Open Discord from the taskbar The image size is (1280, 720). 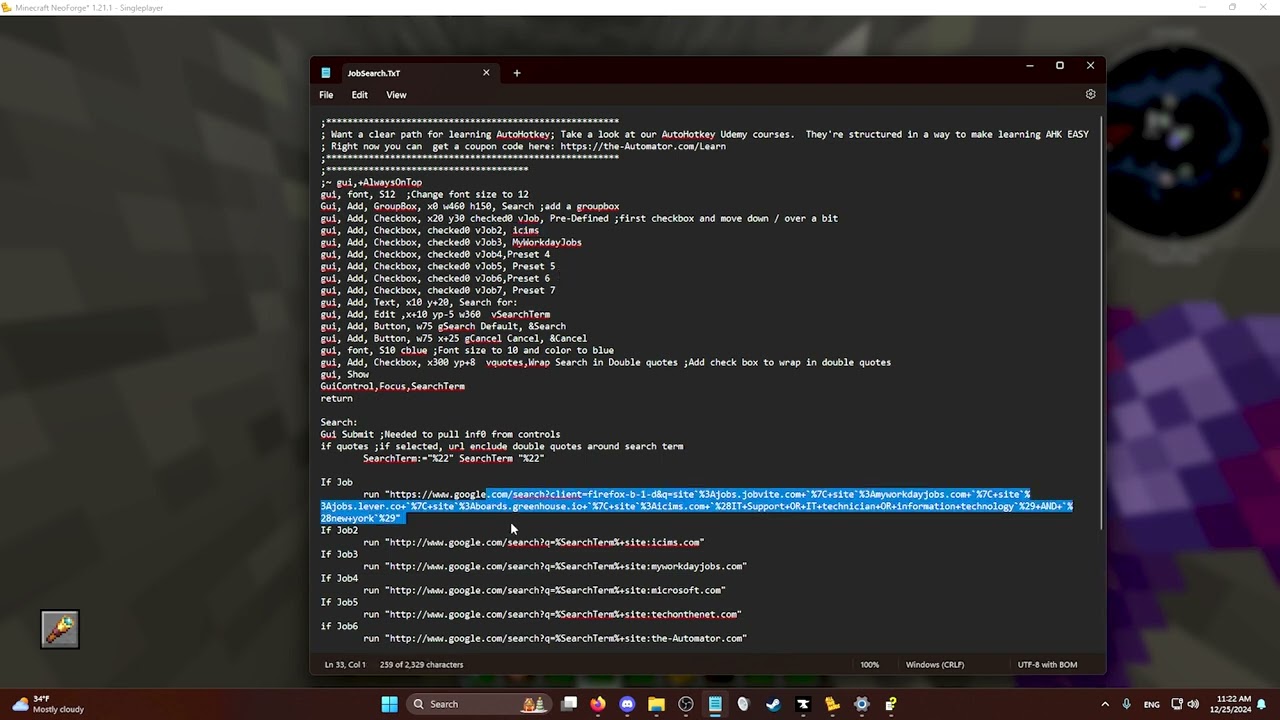tap(627, 704)
